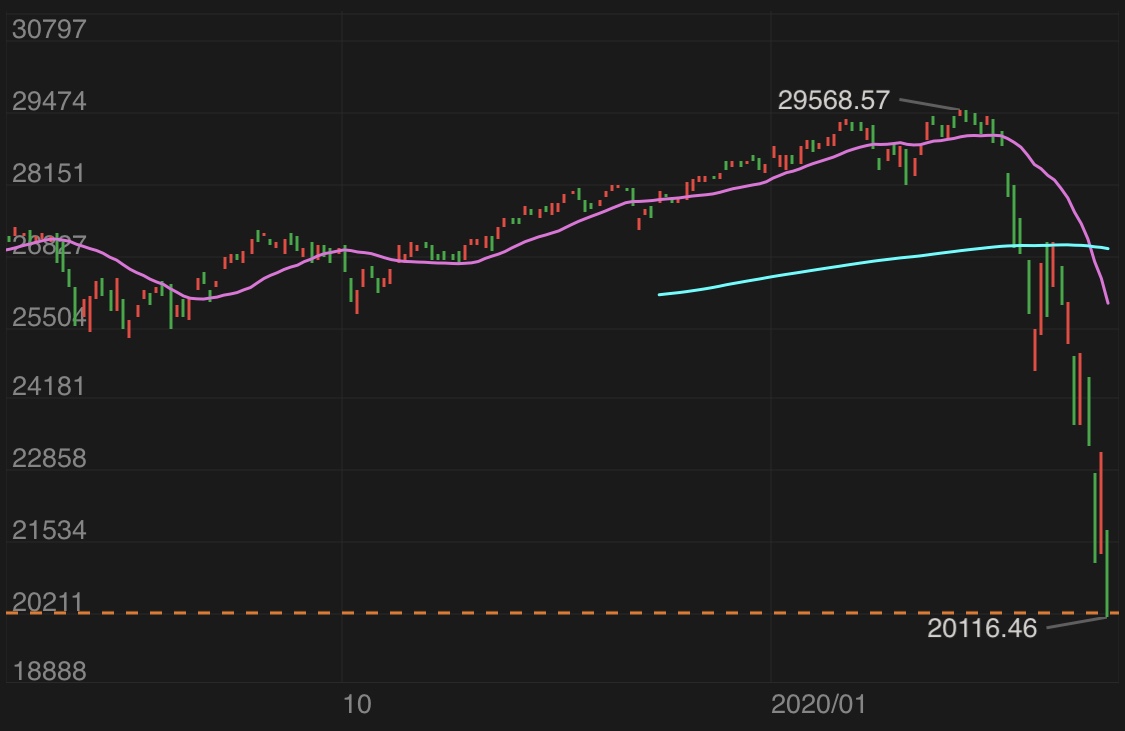Click the leader line beside the 20116.46 label
The image size is (1125, 731).
click(1075, 623)
